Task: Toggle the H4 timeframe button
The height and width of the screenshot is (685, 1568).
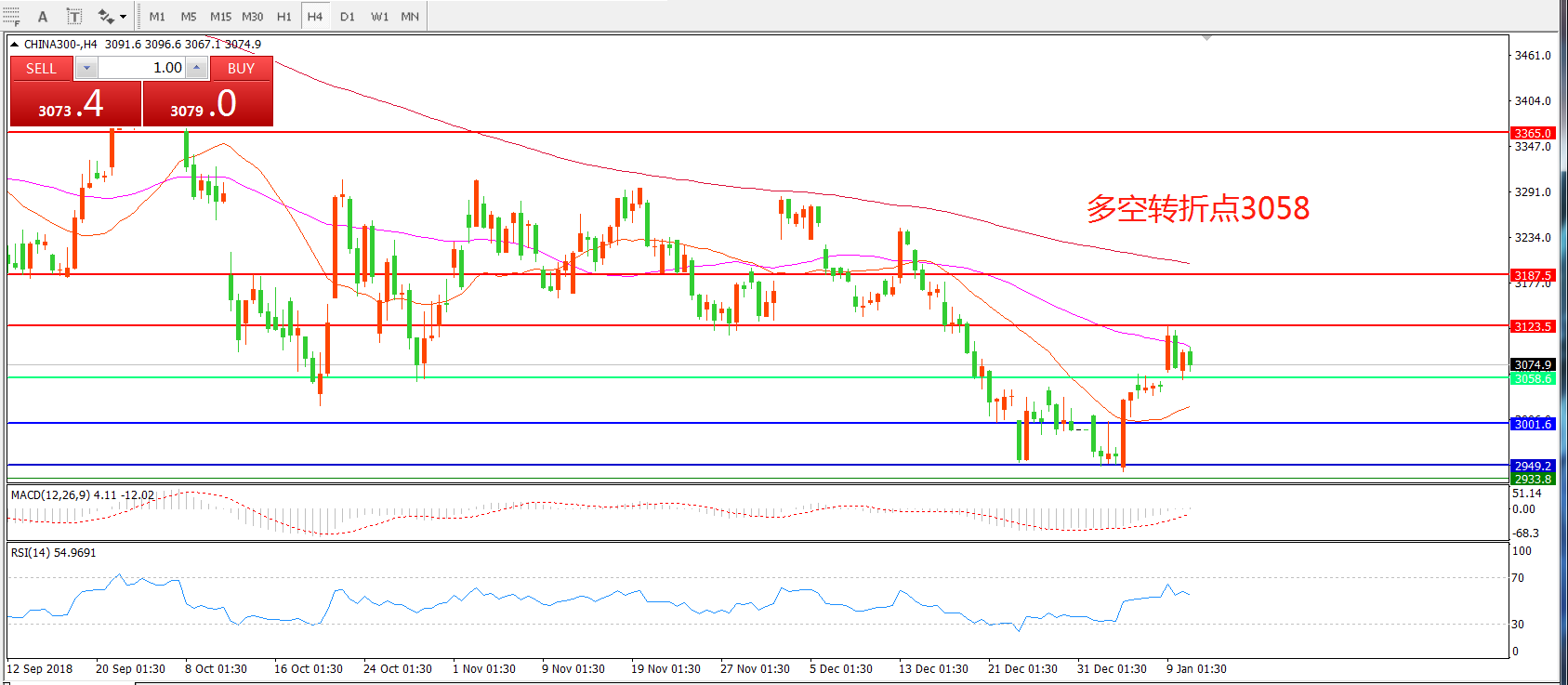Action: pyautogui.click(x=315, y=16)
